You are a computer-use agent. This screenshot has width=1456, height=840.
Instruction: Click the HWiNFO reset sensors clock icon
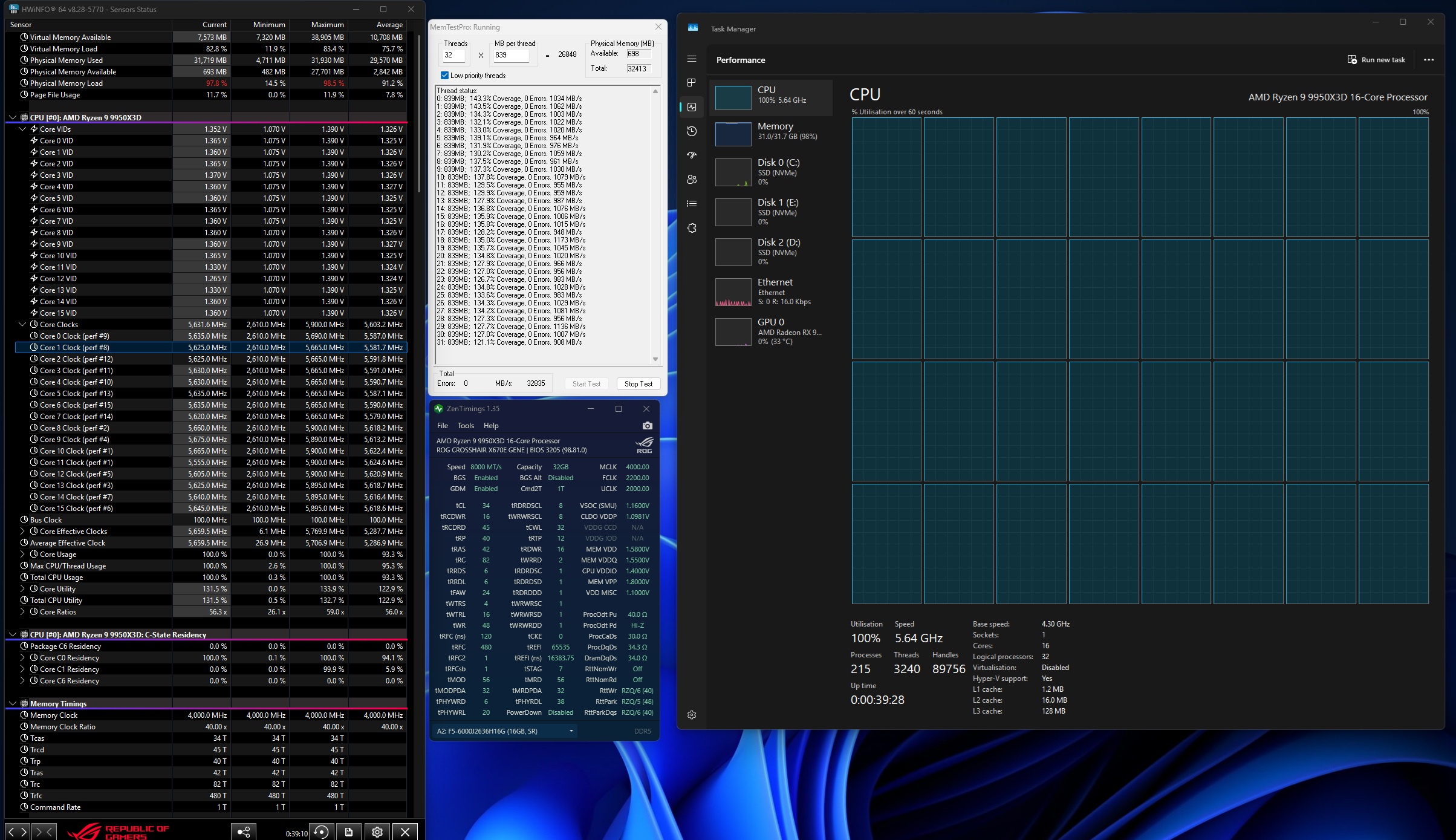pyautogui.click(x=321, y=832)
